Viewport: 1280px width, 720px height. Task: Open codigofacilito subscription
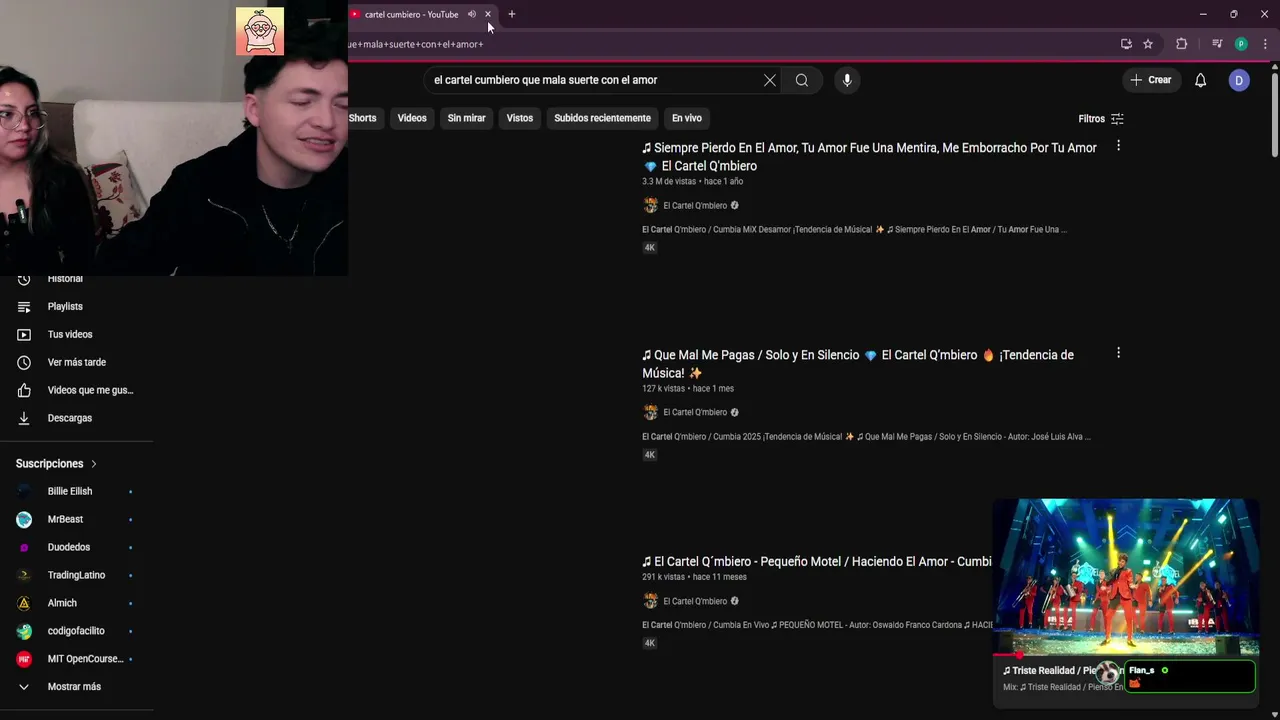[x=76, y=632]
